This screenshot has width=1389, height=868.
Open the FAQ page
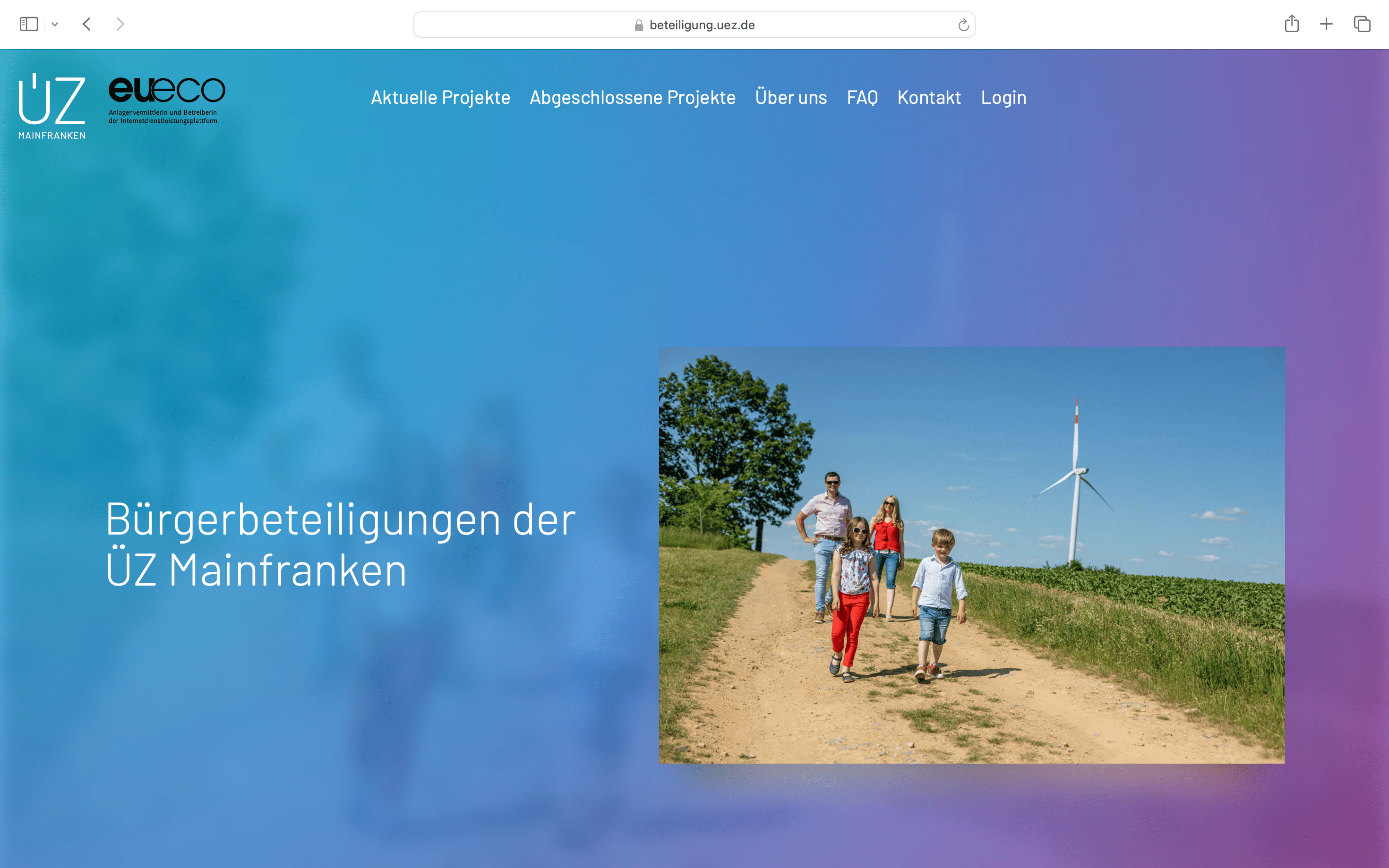coord(862,98)
